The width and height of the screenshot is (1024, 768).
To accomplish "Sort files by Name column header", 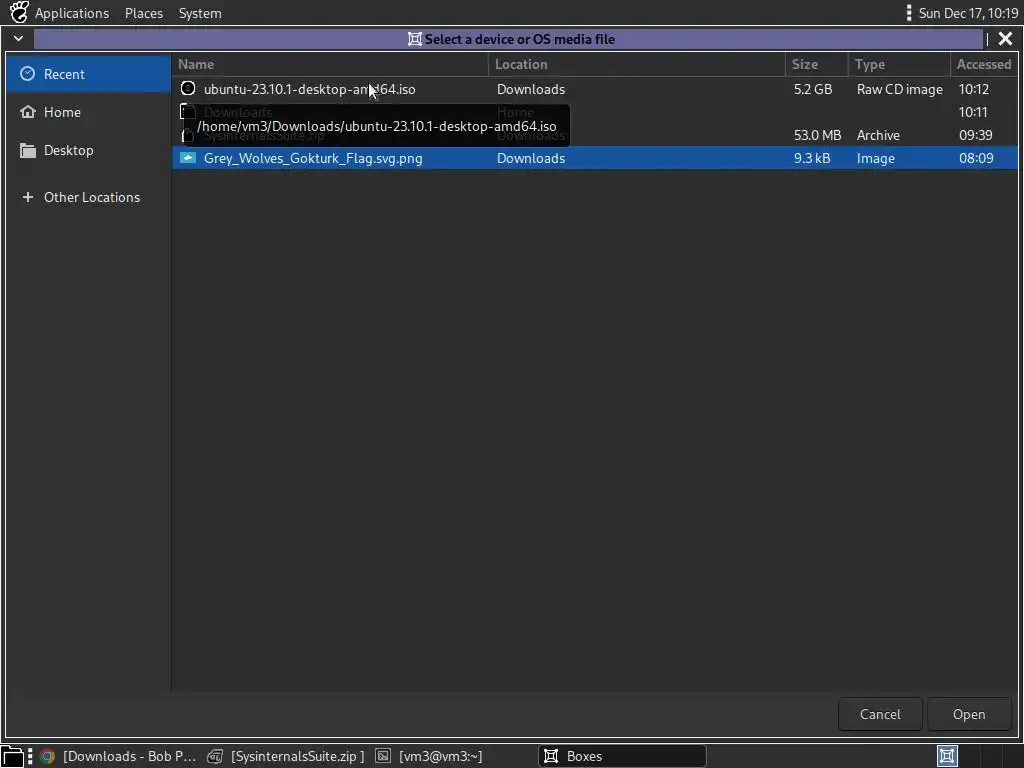I will click(x=330, y=64).
